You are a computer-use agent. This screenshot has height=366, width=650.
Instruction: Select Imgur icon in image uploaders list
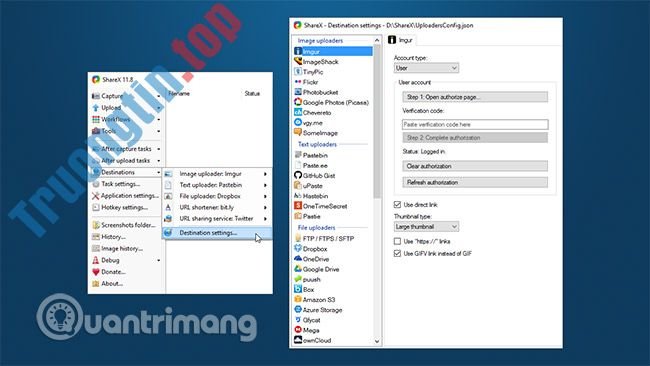[x=298, y=51]
